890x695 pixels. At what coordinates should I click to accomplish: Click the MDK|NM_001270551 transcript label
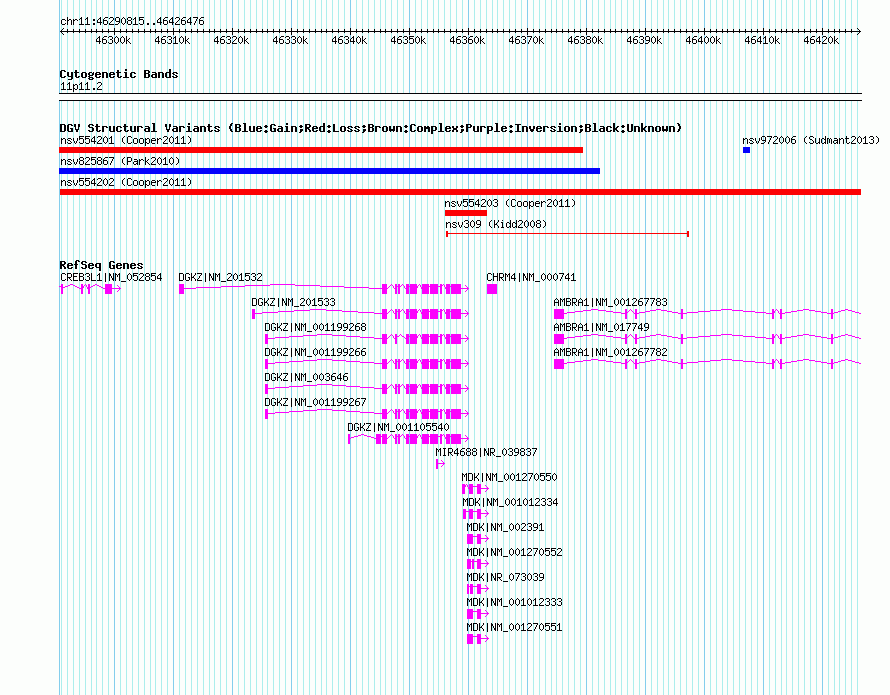pyautogui.click(x=514, y=627)
